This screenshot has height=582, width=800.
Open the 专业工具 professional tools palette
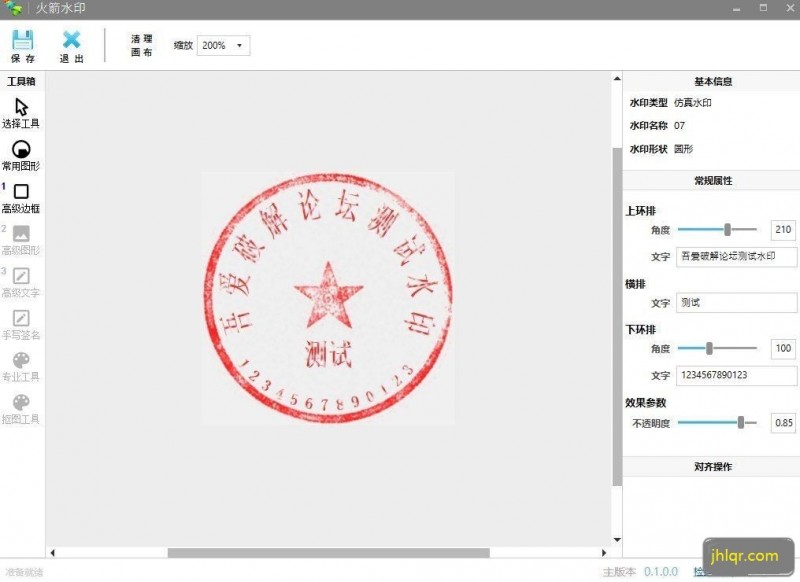(x=20, y=362)
